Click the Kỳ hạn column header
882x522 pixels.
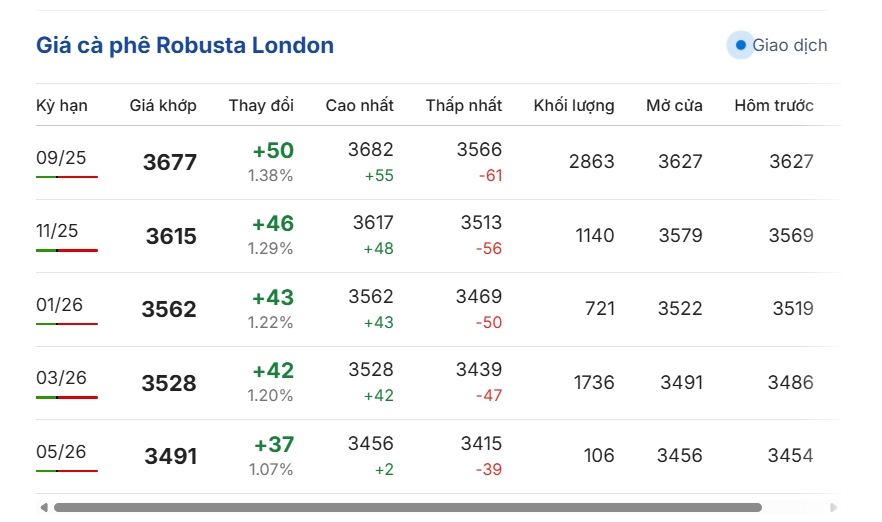[62, 106]
